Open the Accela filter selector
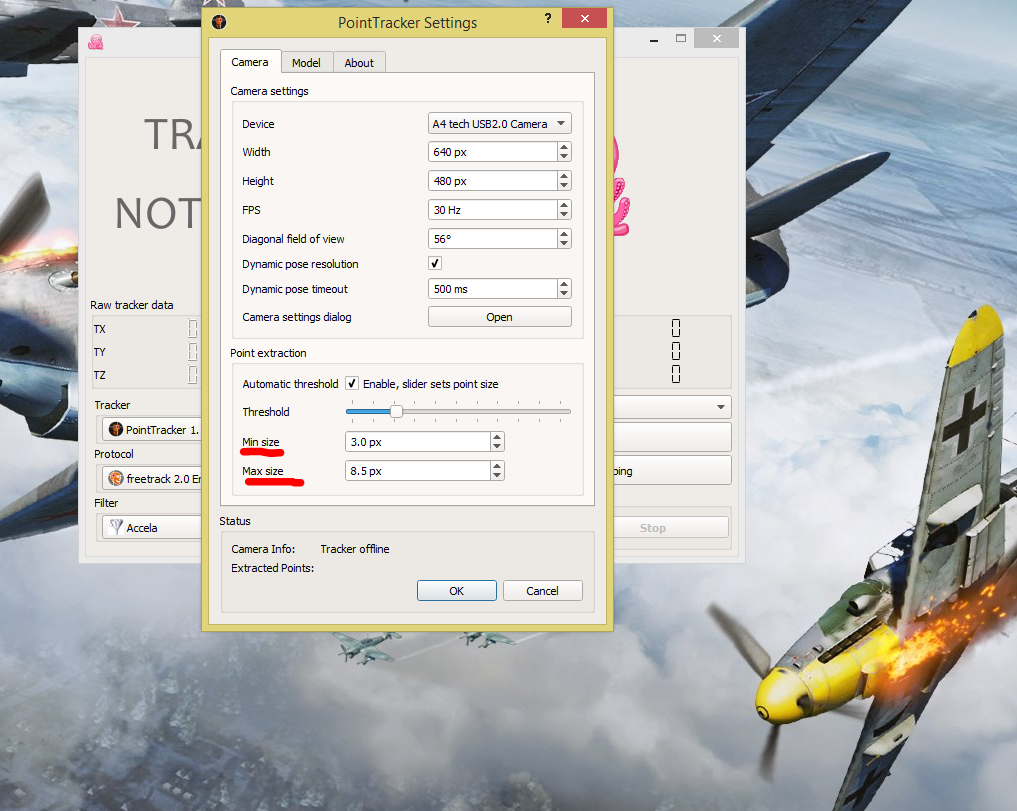Screen dimensions: 1017x811 (150, 527)
